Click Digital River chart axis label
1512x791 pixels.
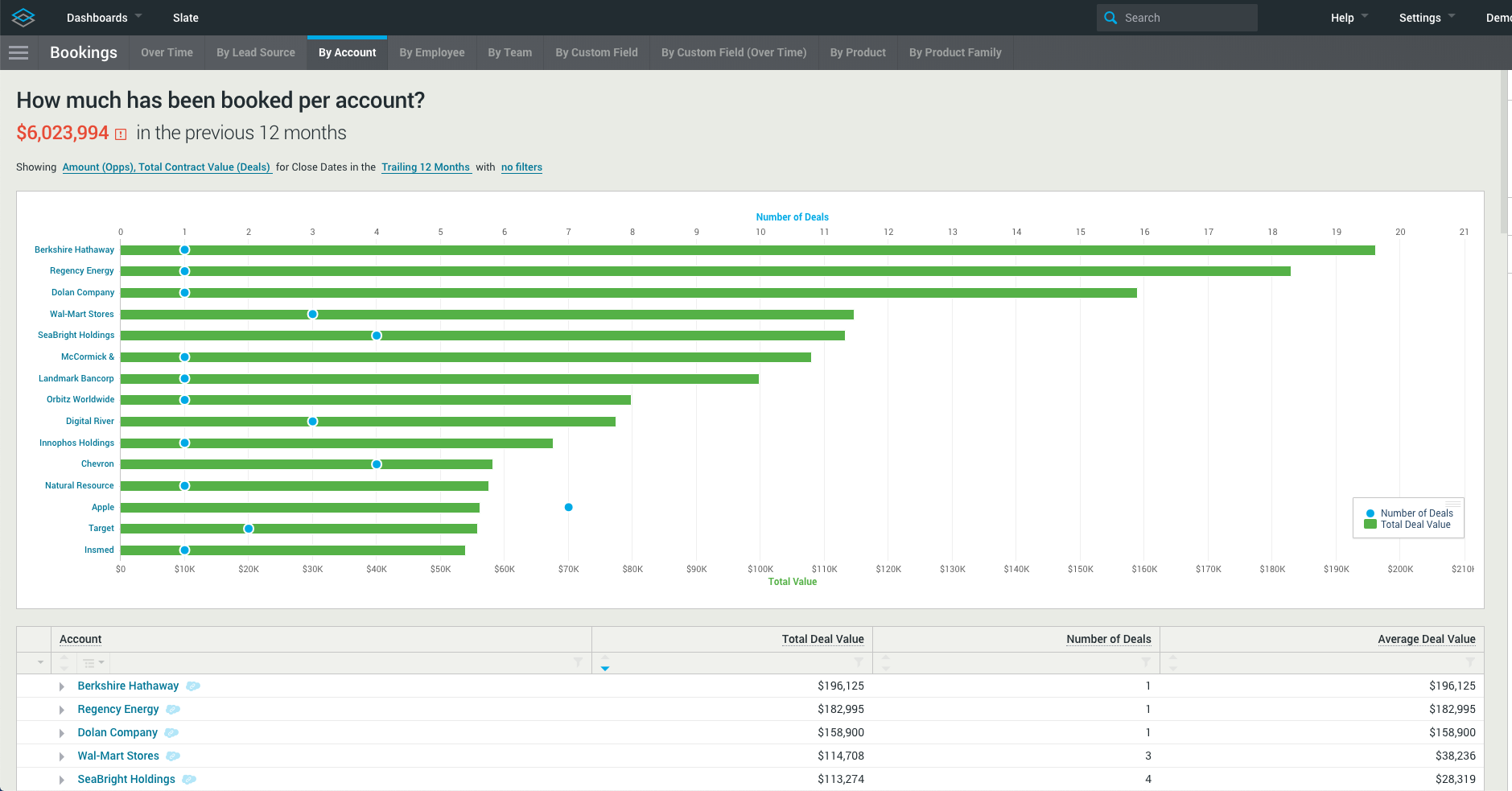90,422
